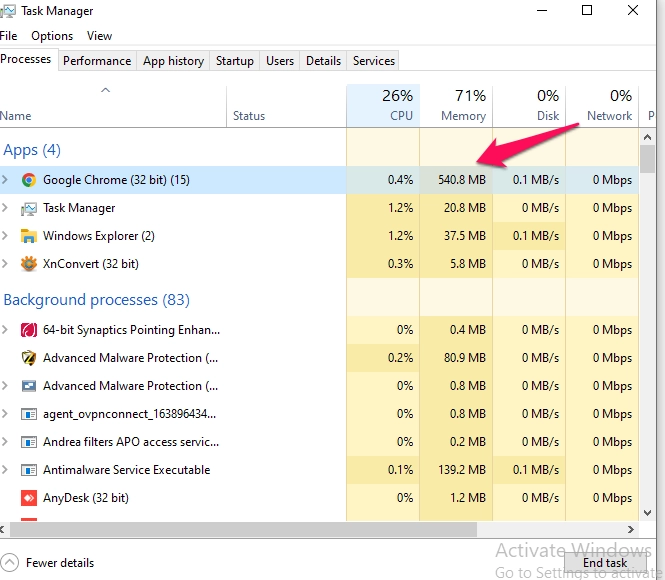This screenshot has height=580, width=665.
Task: Click Chrome's 0.4% CPU value
Action: 400,180
